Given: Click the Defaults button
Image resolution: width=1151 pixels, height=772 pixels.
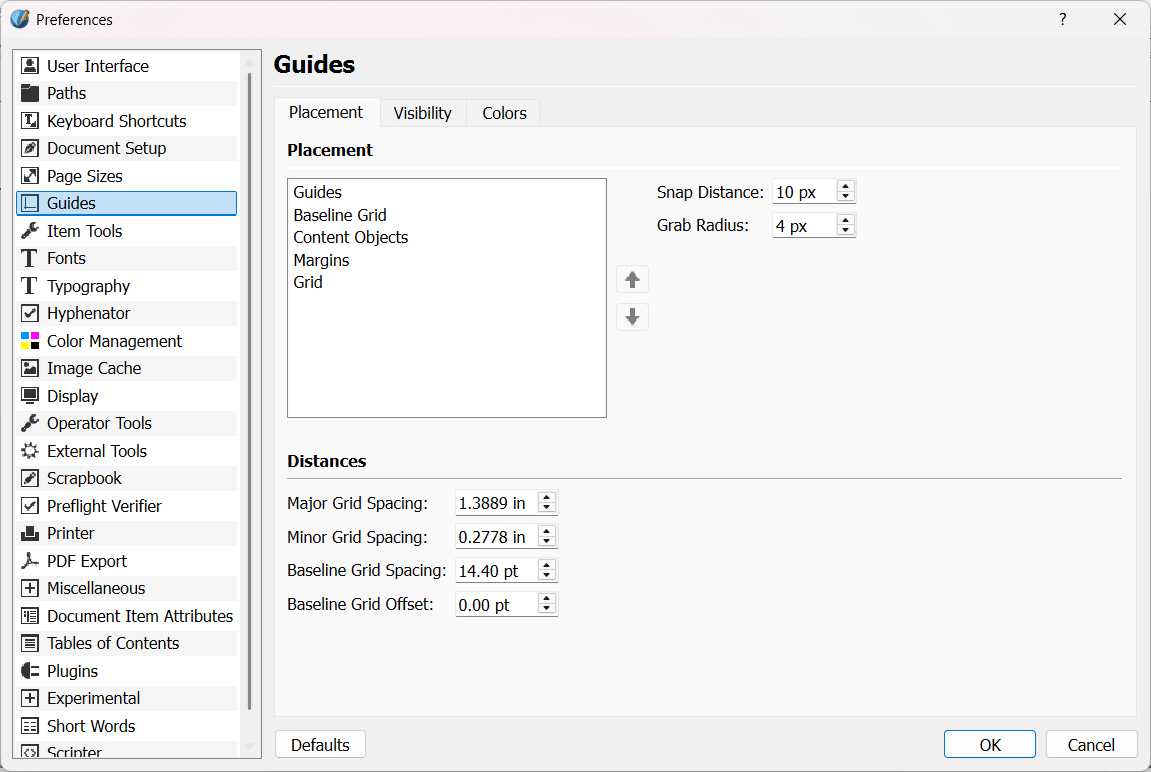Looking at the screenshot, I should pos(320,745).
